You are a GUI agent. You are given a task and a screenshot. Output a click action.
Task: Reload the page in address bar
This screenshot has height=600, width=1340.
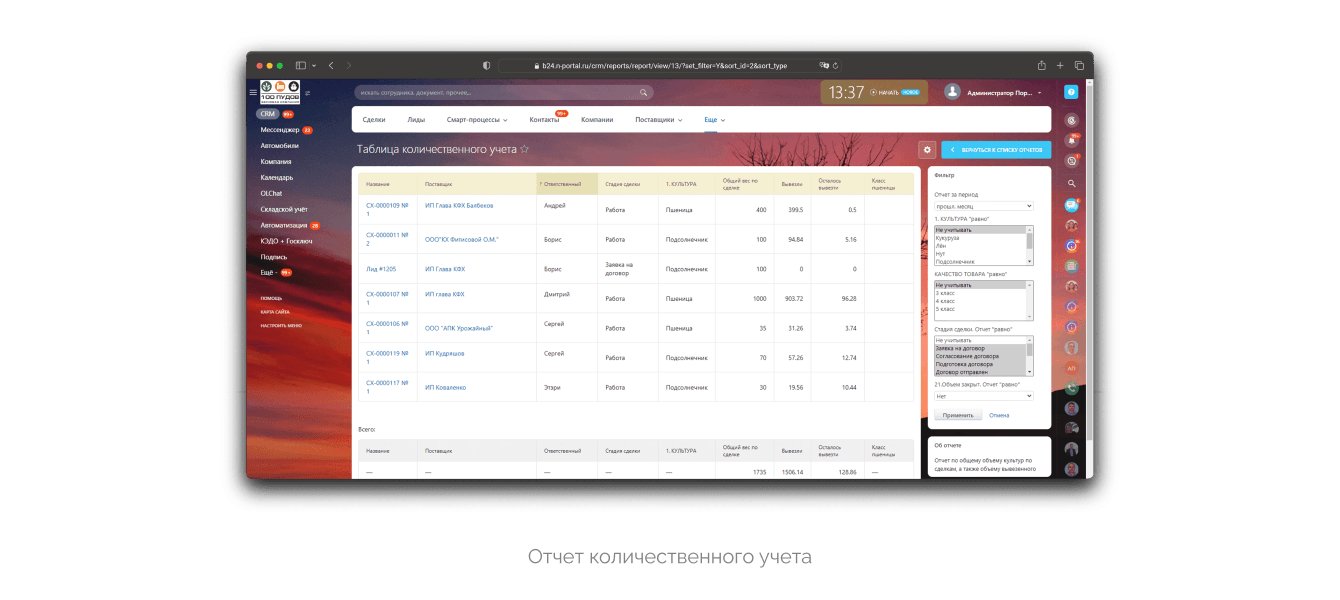pos(835,65)
